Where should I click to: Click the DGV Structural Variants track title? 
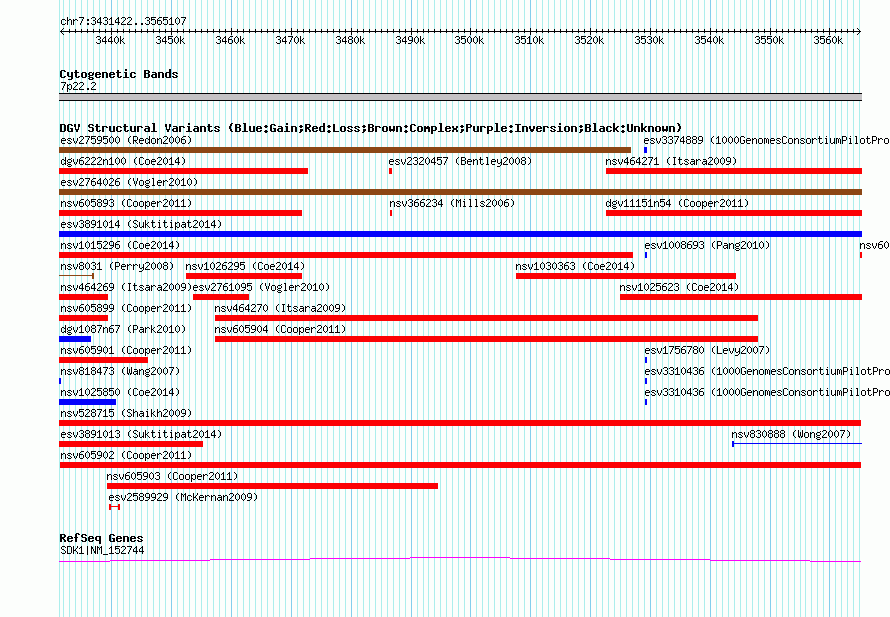pos(371,128)
